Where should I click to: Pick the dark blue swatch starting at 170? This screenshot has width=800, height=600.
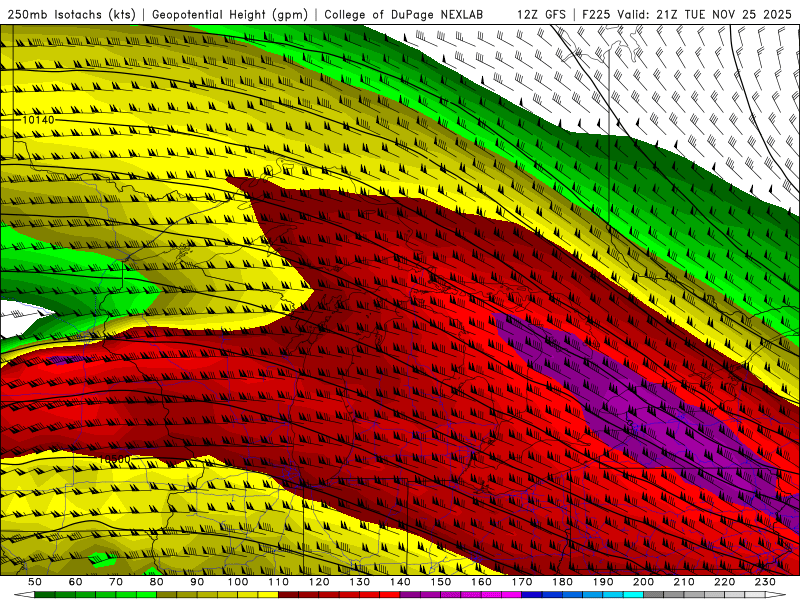tap(532, 595)
